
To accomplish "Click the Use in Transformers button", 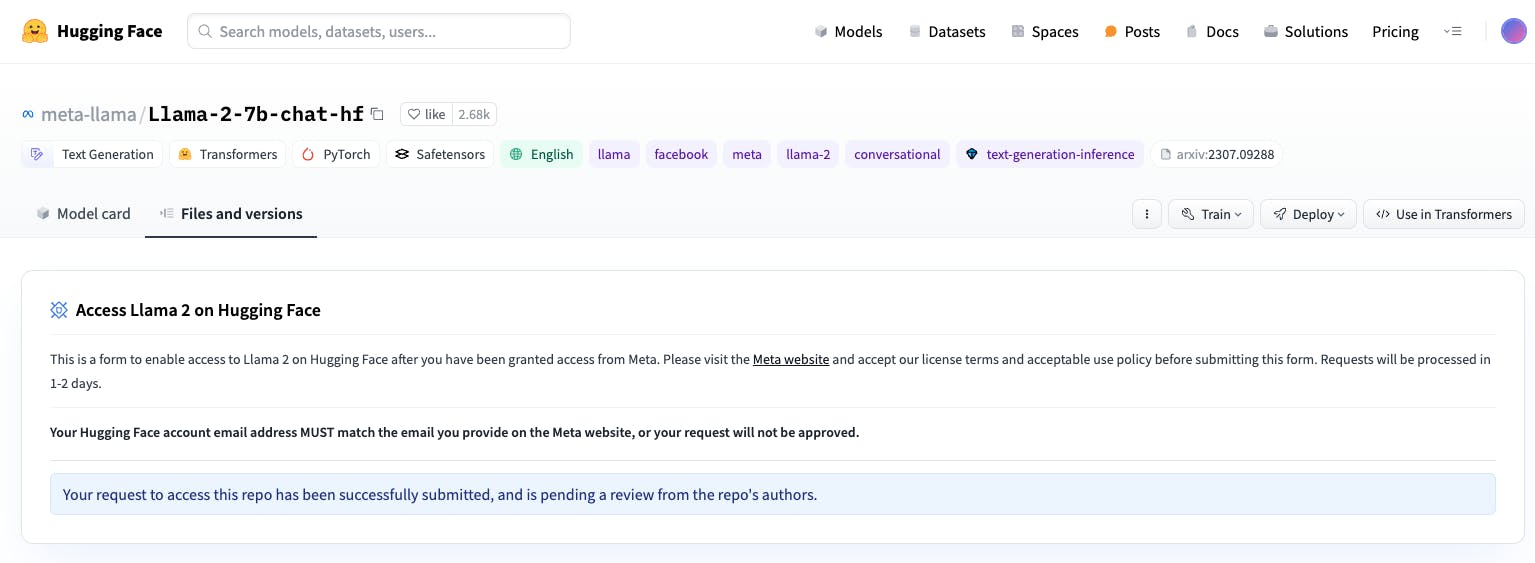I will click(1444, 214).
